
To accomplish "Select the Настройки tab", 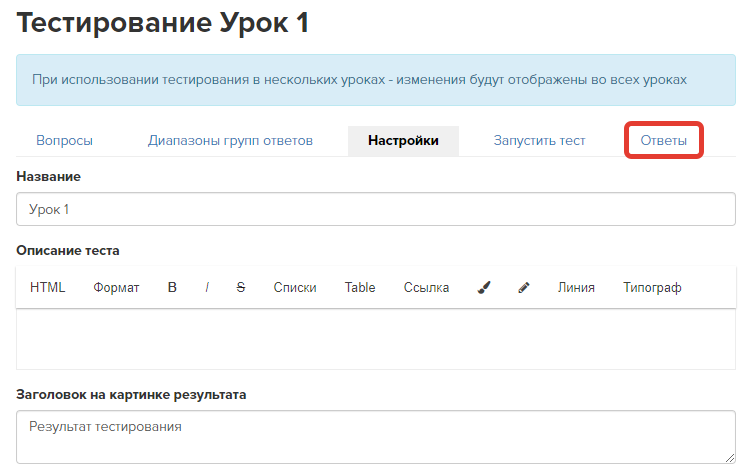I will tap(403, 140).
